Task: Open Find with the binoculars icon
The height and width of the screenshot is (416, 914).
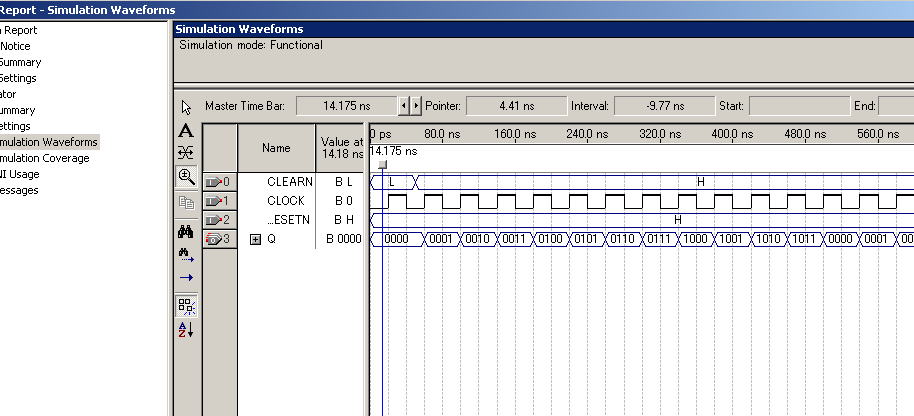Action: click(186, 232)
